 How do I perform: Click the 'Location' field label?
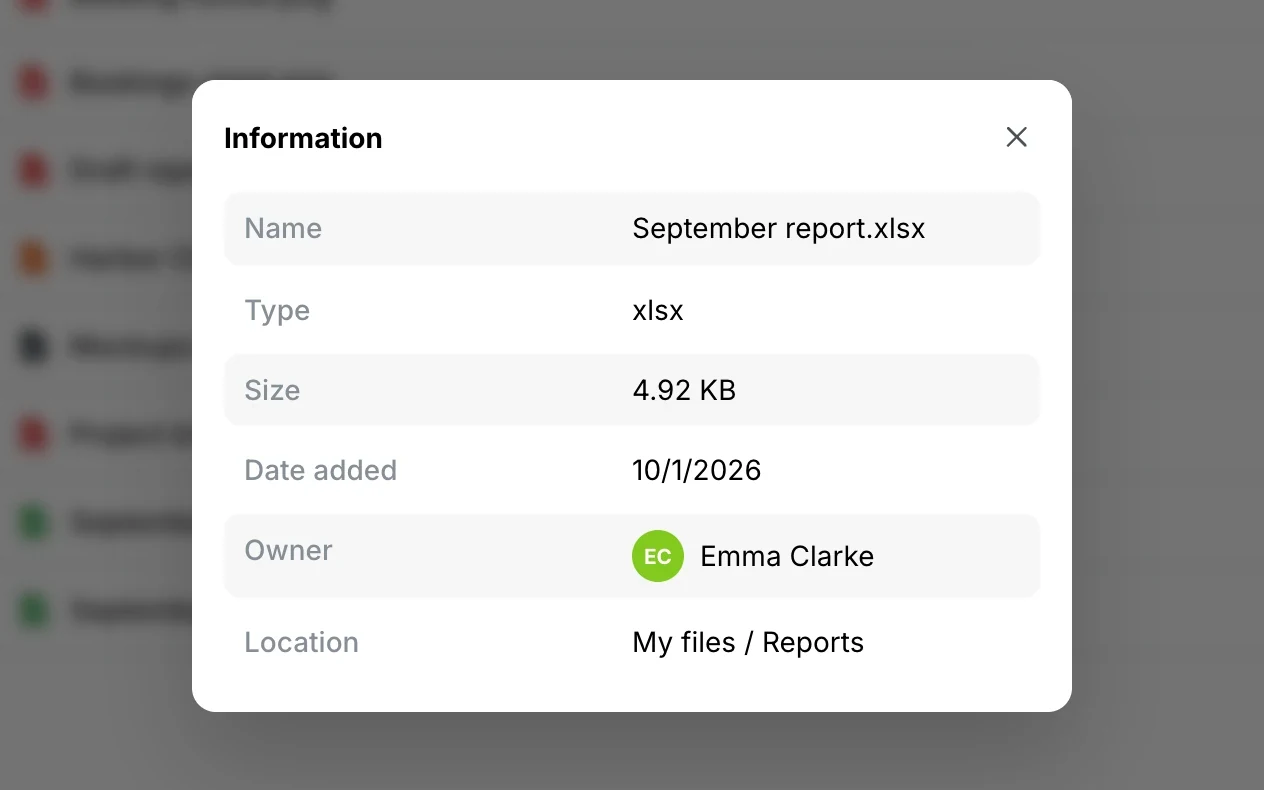pos(301,642)
